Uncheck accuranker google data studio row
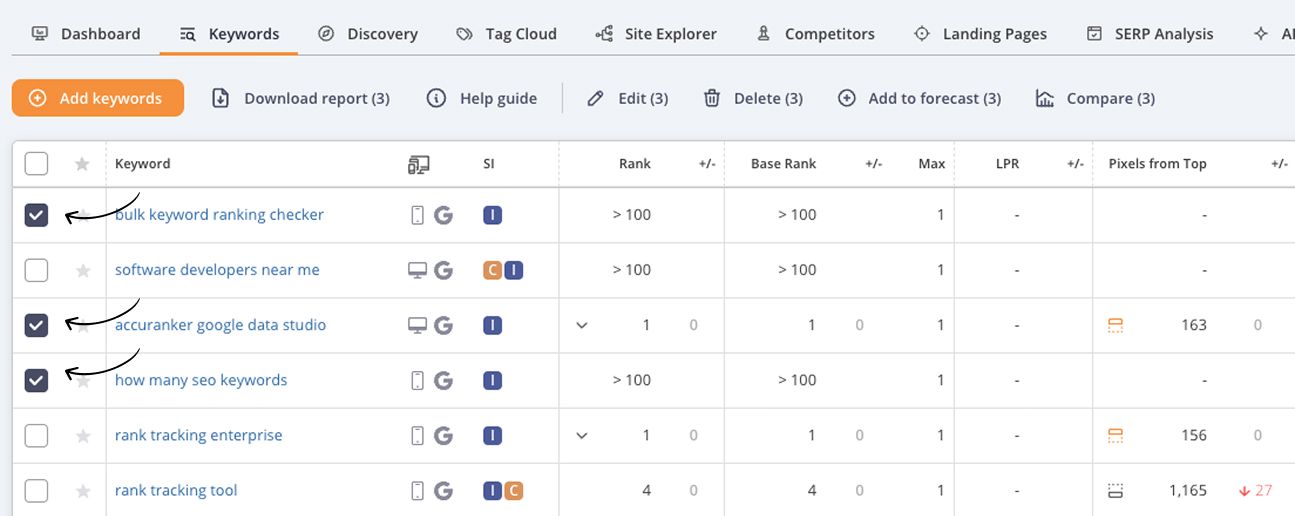Screen dimensions: 1295x516 pos(36,325)
